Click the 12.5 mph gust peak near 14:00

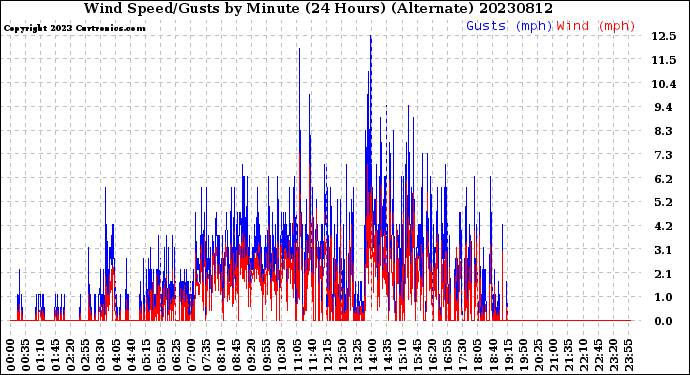[x=371, y=37]
